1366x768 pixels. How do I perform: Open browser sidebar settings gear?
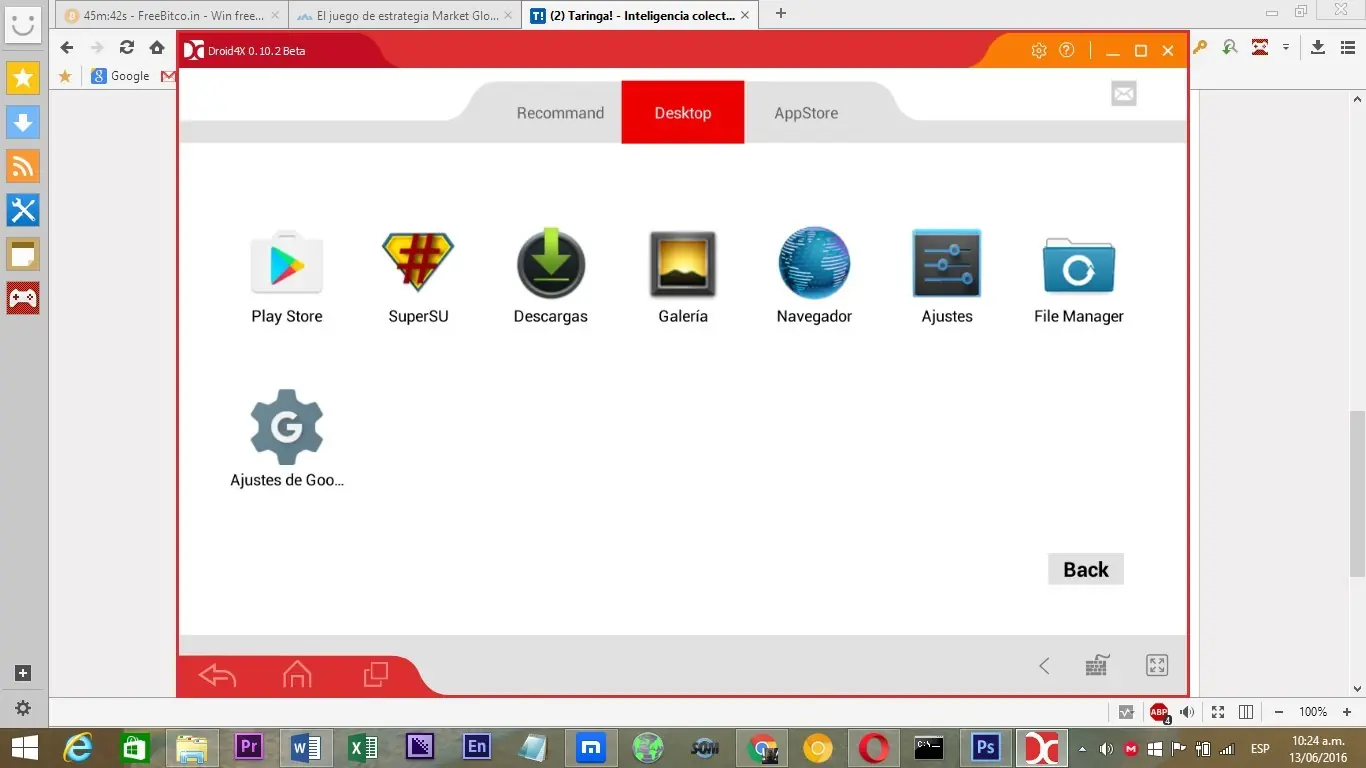point(23,708)
